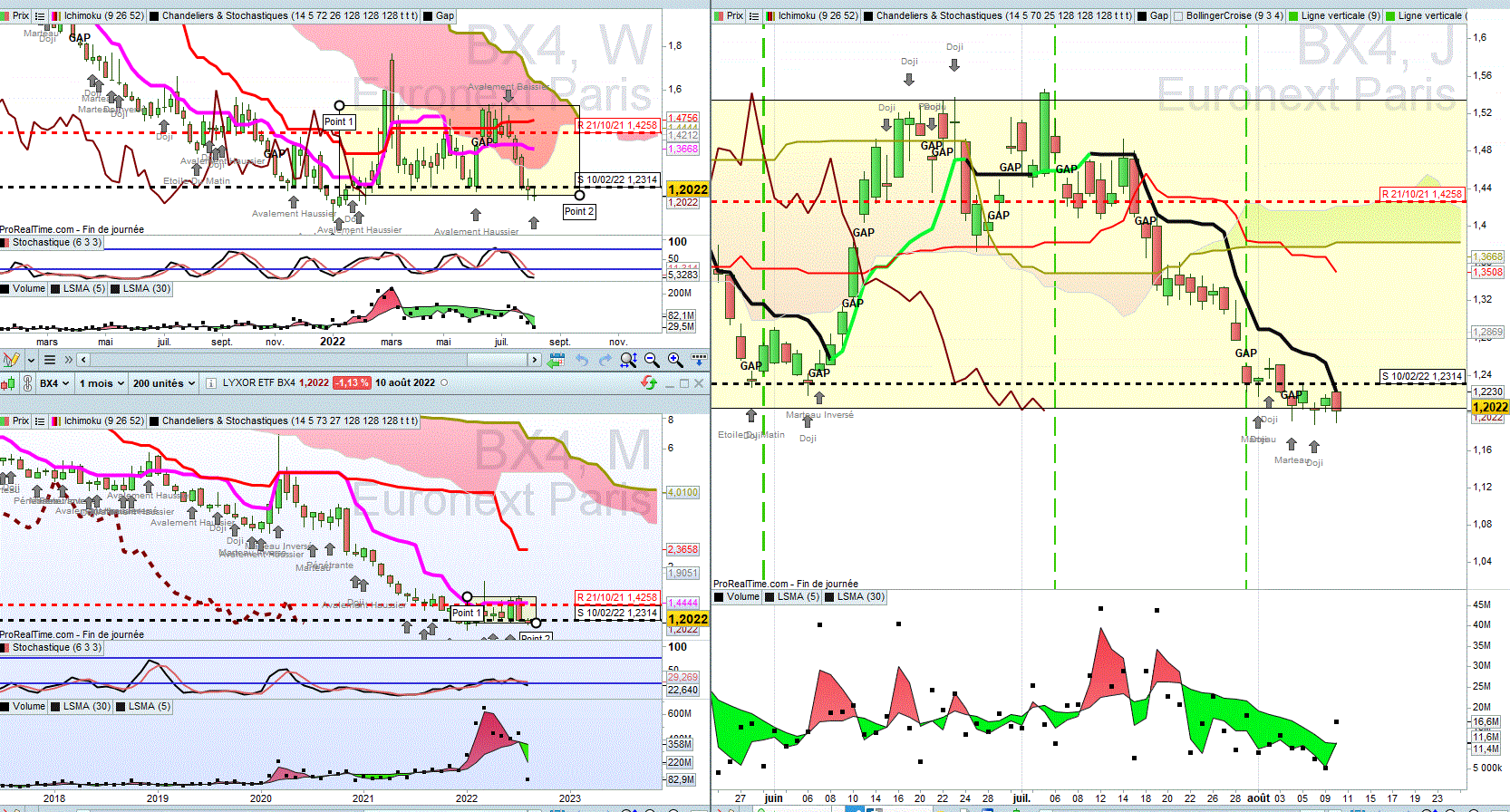Image resolution: width=1510 pixels, height=812 pixels.
Task: Open Ichimoku (9 26 52) label on daily chart
Action: coord(818,15)
